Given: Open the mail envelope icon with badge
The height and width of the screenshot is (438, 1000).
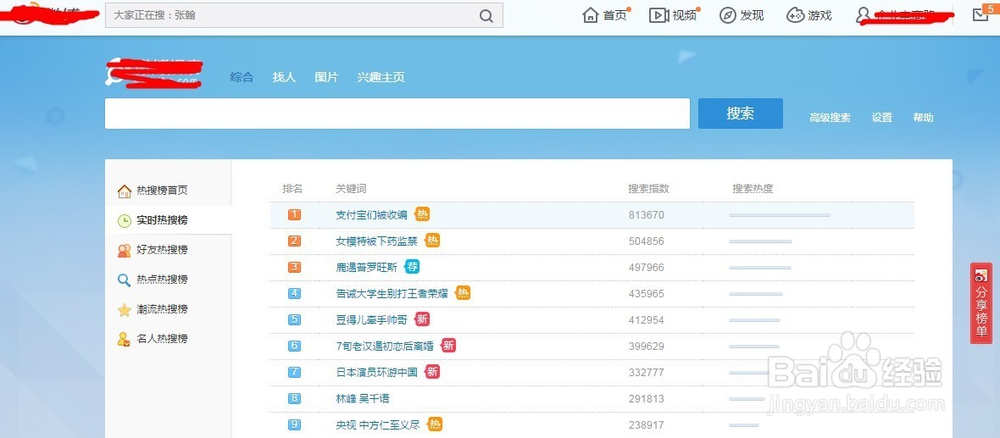Looking at the screenshot, I should 981,15.
